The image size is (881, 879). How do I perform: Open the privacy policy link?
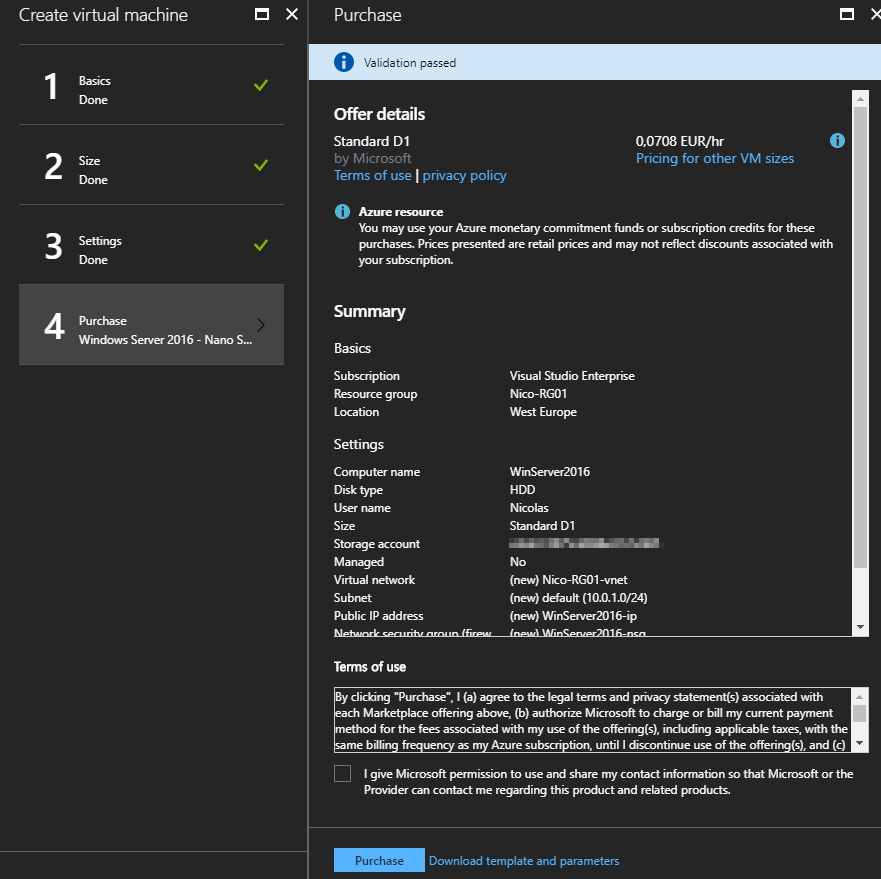click(465, 175)
